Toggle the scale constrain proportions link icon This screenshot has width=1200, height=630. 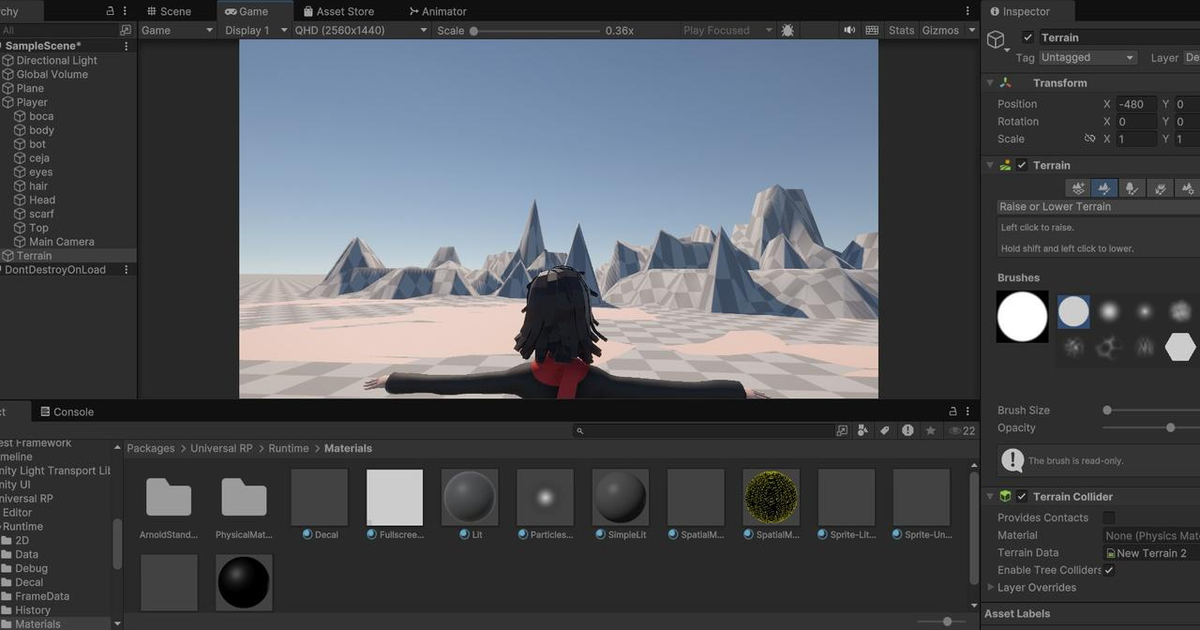[1090, 139]
